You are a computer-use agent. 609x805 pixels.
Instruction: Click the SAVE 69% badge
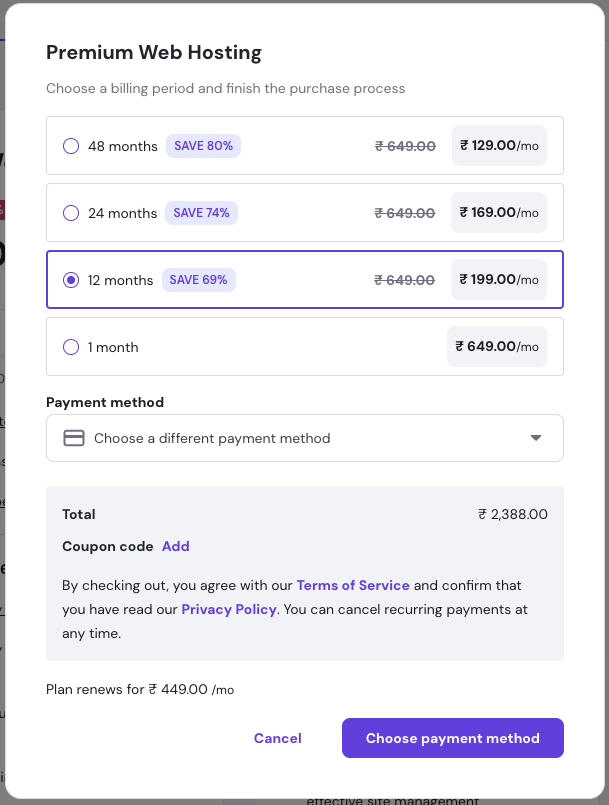tap(198, 280)
